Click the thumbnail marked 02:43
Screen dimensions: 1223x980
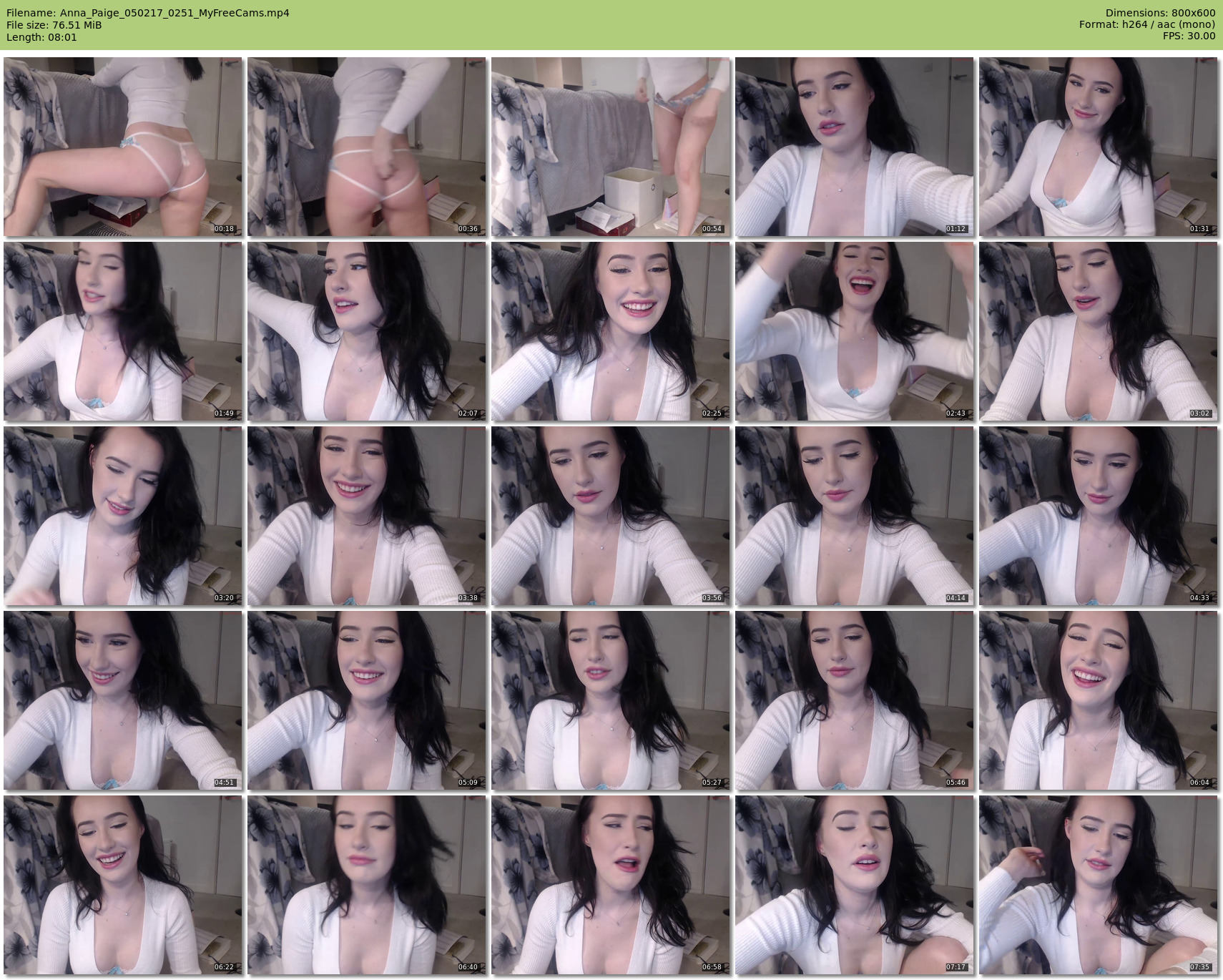tap(855, 331)
